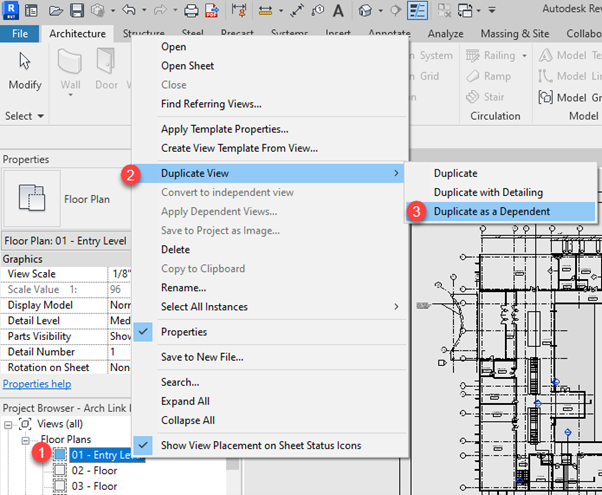Select Open Sheet menu entry
The image size is (602, 495).
pyautogui.click(x=270, y=66)
